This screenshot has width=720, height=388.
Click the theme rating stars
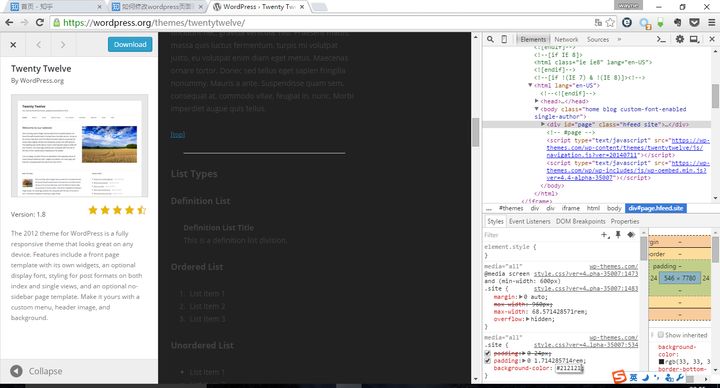(x=117, y=210)
